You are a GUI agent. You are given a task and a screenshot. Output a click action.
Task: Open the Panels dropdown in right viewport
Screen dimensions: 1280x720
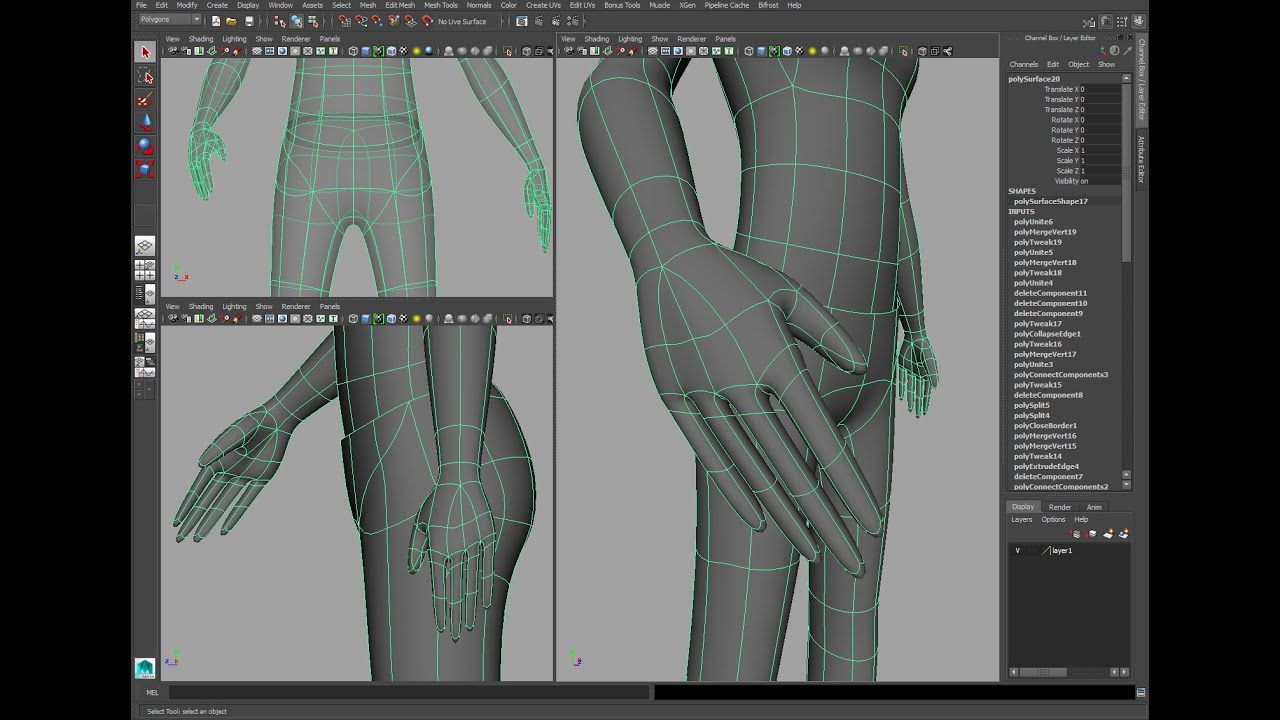point(725,39)
